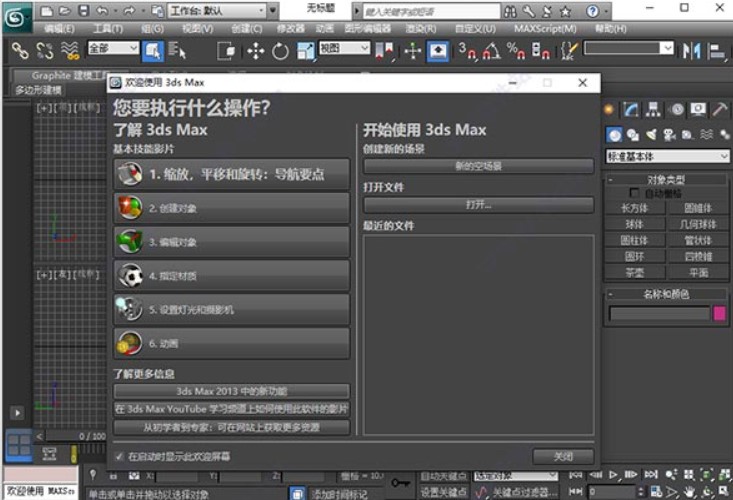Click the Unlink Selection icon
Viewport: 733px width, 500px height.
pyautogui.click(x=45, y=50)
